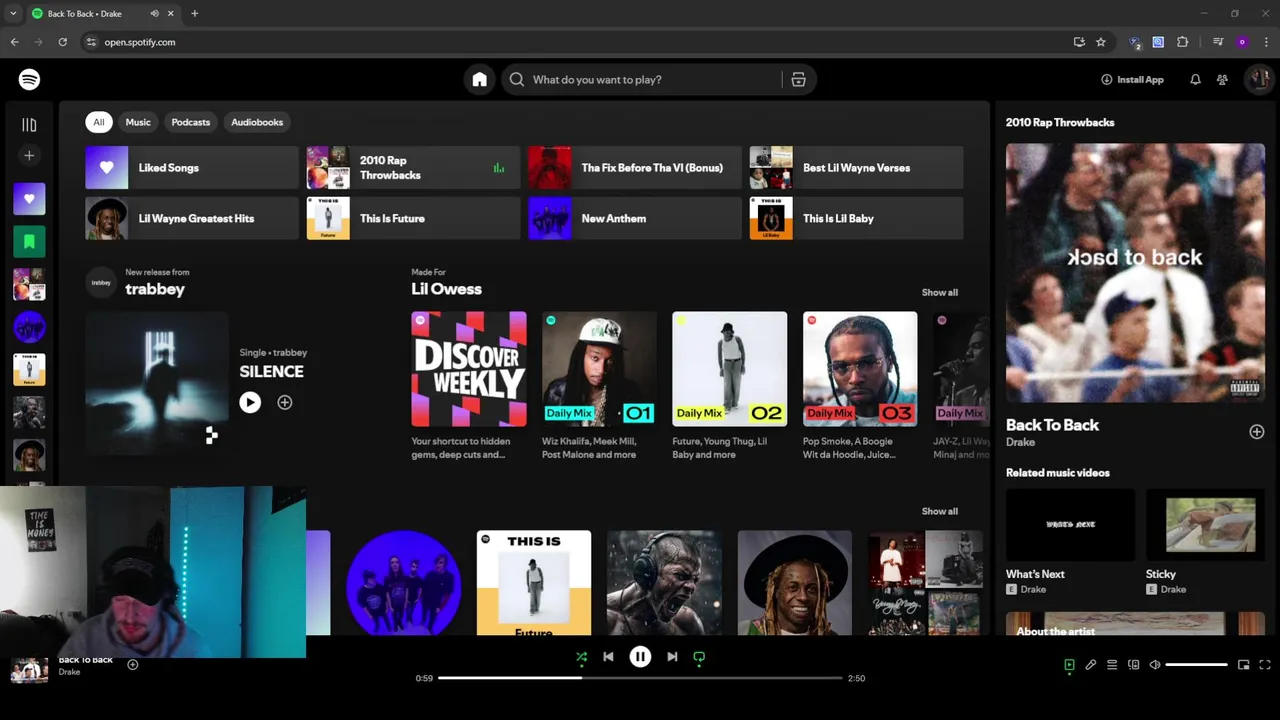
Task: Enter full screen player mode
Action: click(x=1265, y=665)
